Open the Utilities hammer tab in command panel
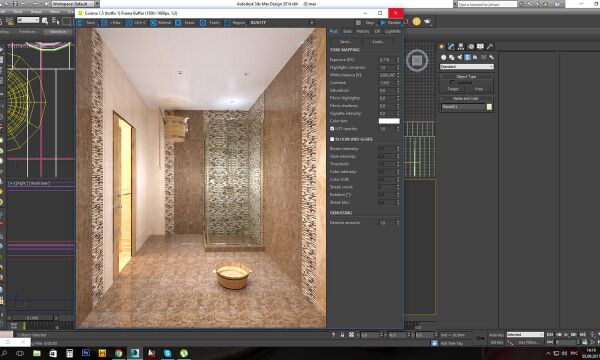 point(490,46)
